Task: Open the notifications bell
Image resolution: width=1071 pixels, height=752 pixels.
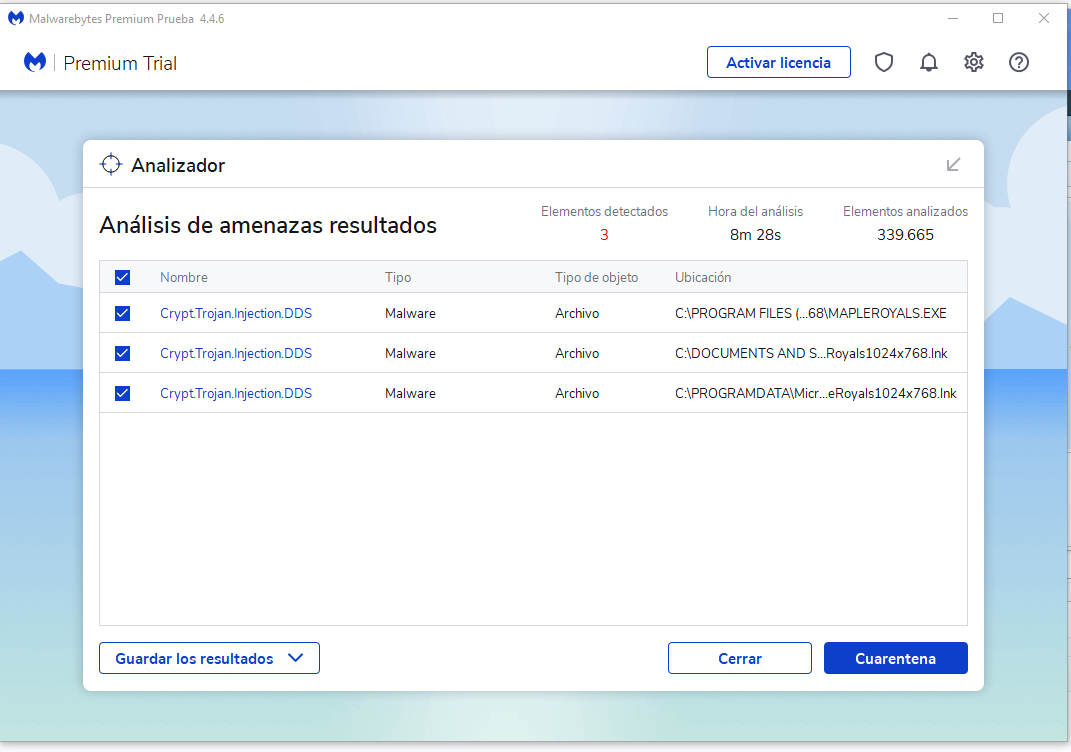Action: point(929,63)
